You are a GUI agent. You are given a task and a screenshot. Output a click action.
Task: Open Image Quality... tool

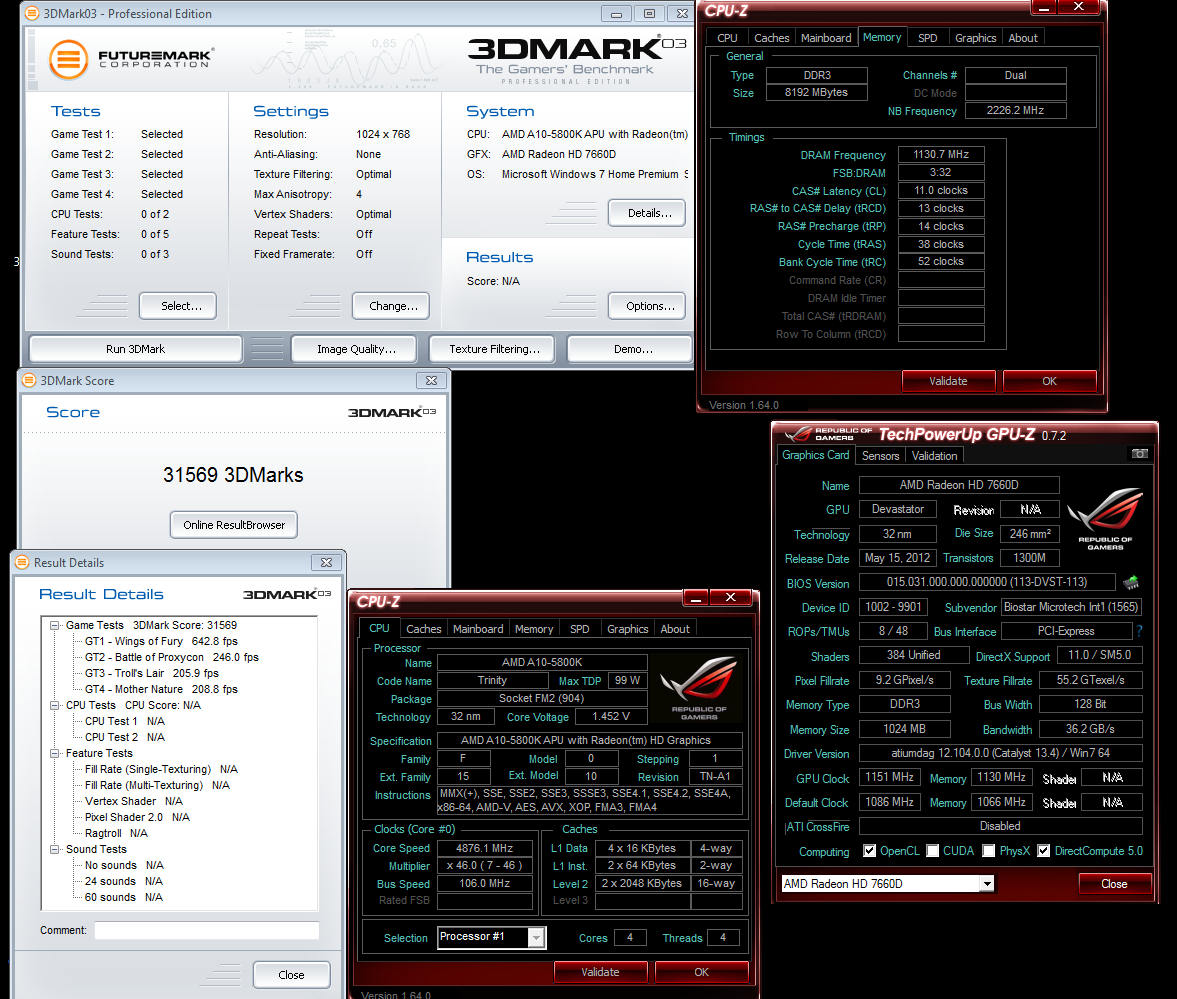tap(354, 349)
